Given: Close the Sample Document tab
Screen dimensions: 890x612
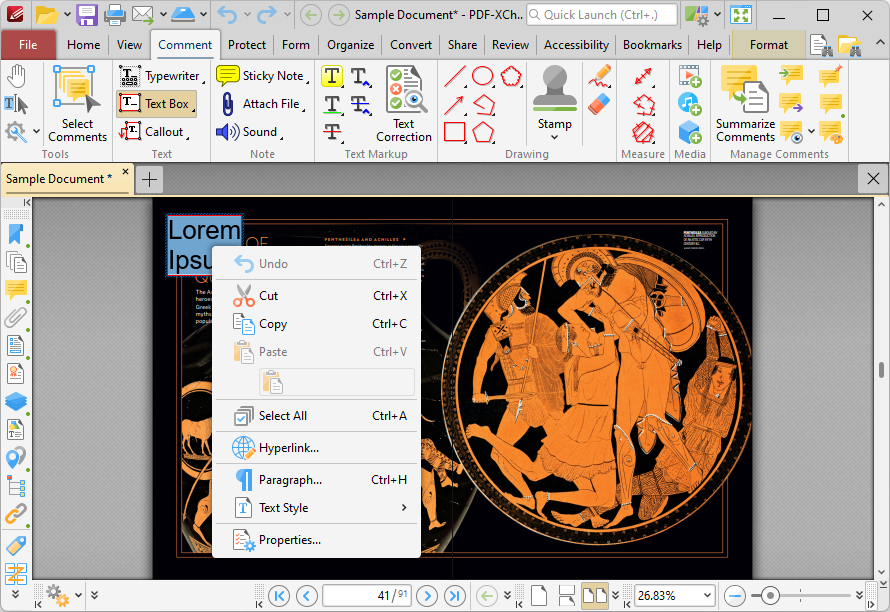Looking at the screenshot, I should (x=125, y=171).
